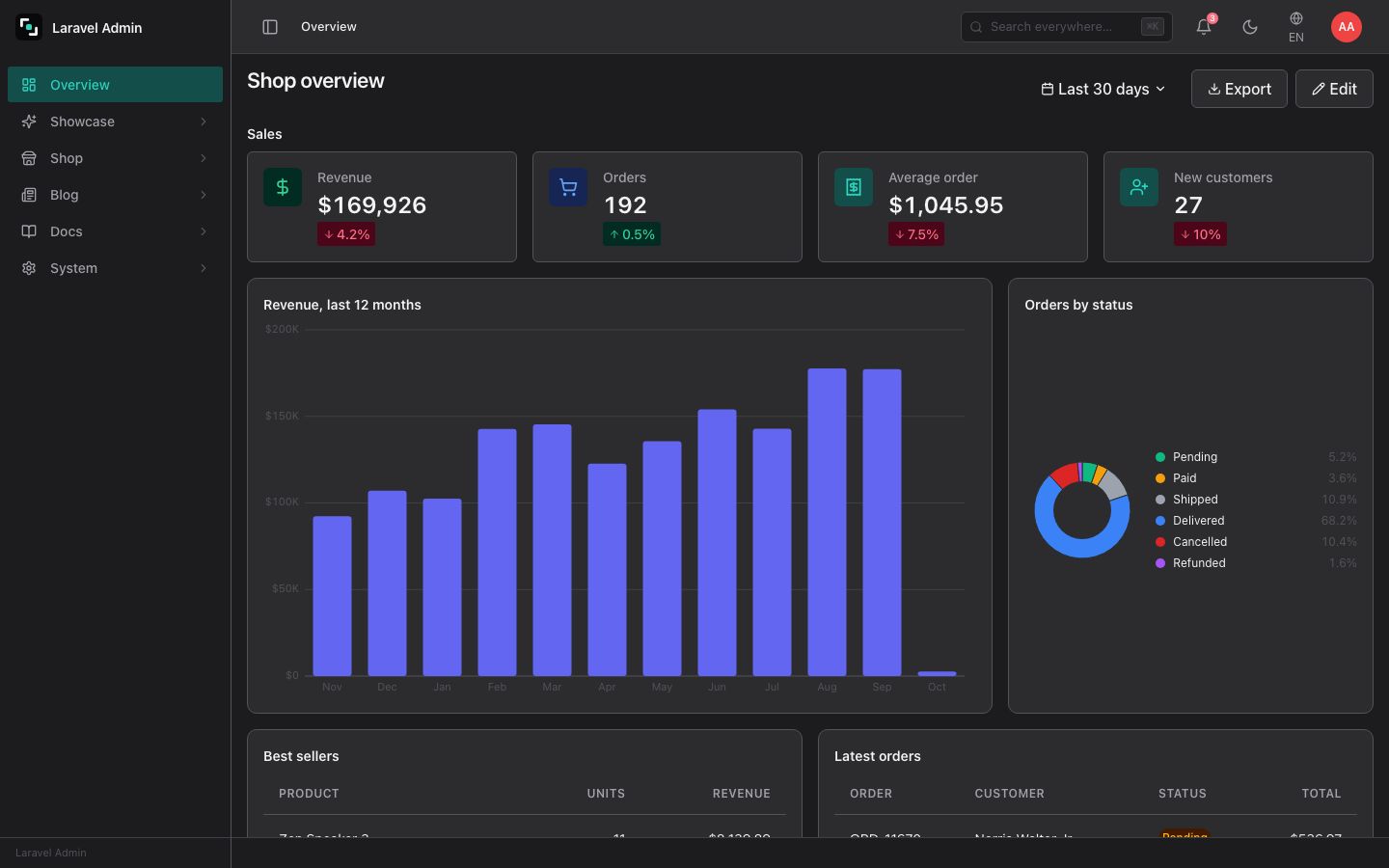Open the Showcase sidebar item
Image resolution: width=1389 pixels, height=868 pixels.
click(115, 122)
